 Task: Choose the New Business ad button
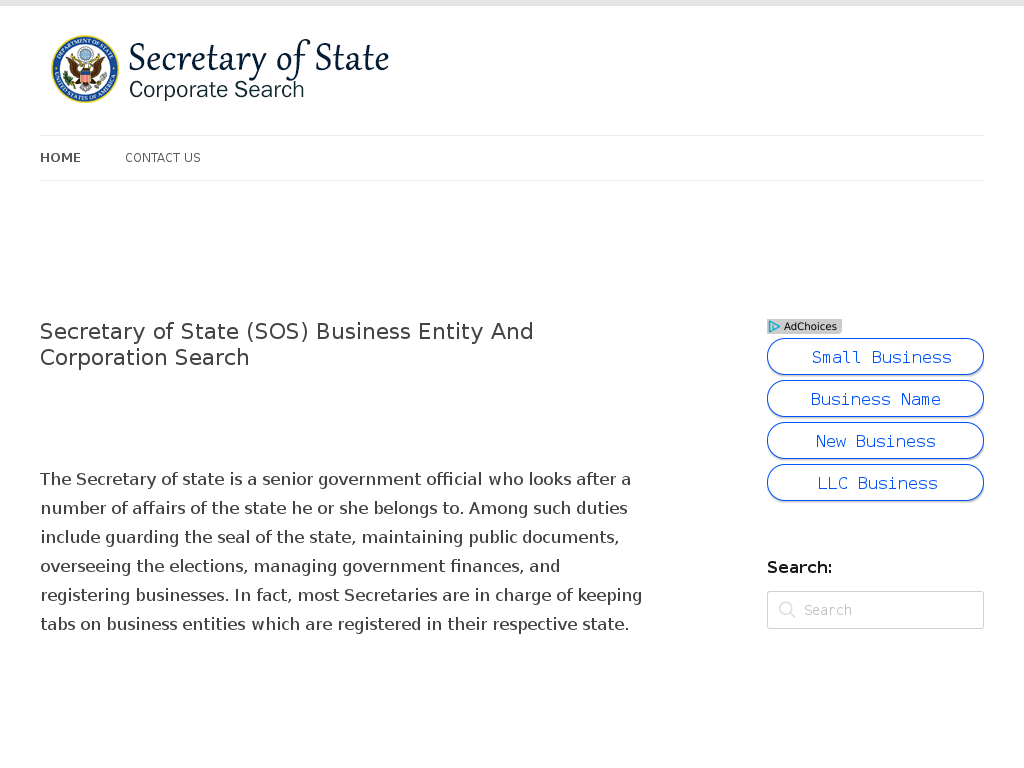point(875,441)
